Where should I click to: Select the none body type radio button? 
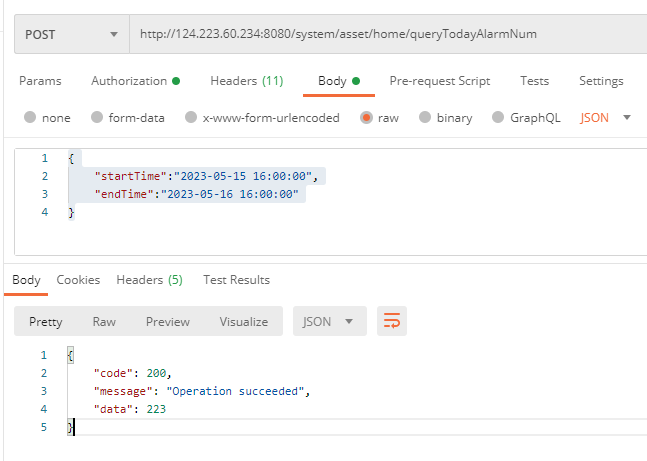pyautogui.click(x=29, y=118)
